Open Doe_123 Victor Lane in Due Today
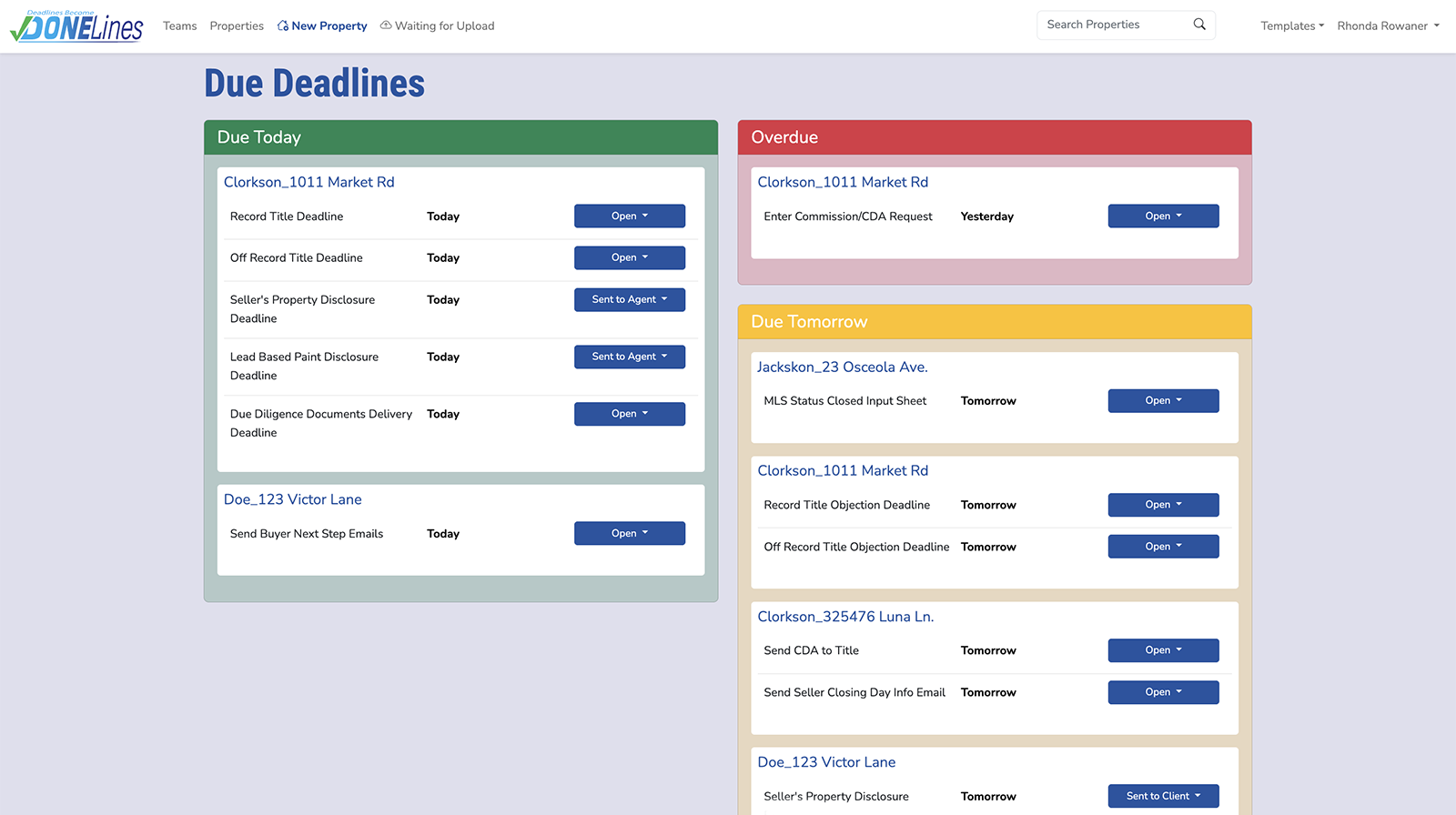The image size is (1456, 815). click(293, 499)
